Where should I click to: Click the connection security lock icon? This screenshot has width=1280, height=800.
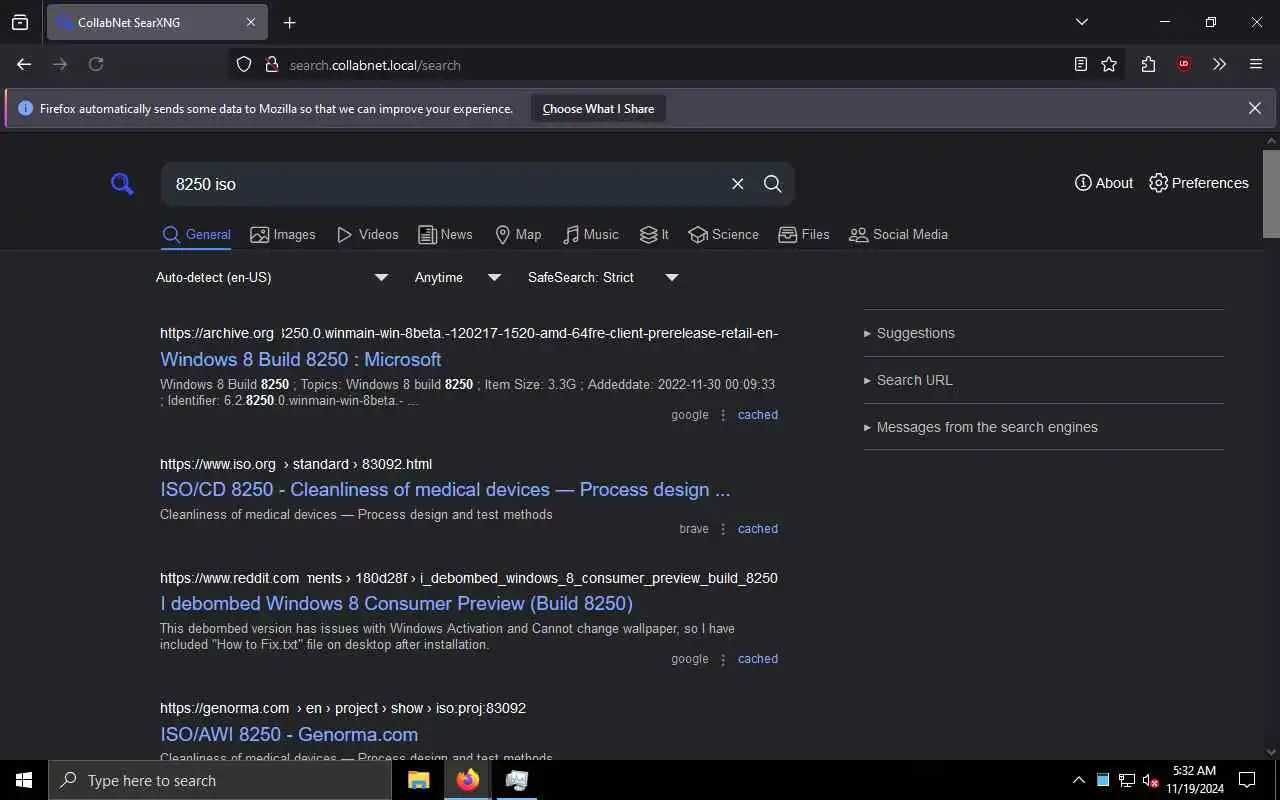coord(271,64)
